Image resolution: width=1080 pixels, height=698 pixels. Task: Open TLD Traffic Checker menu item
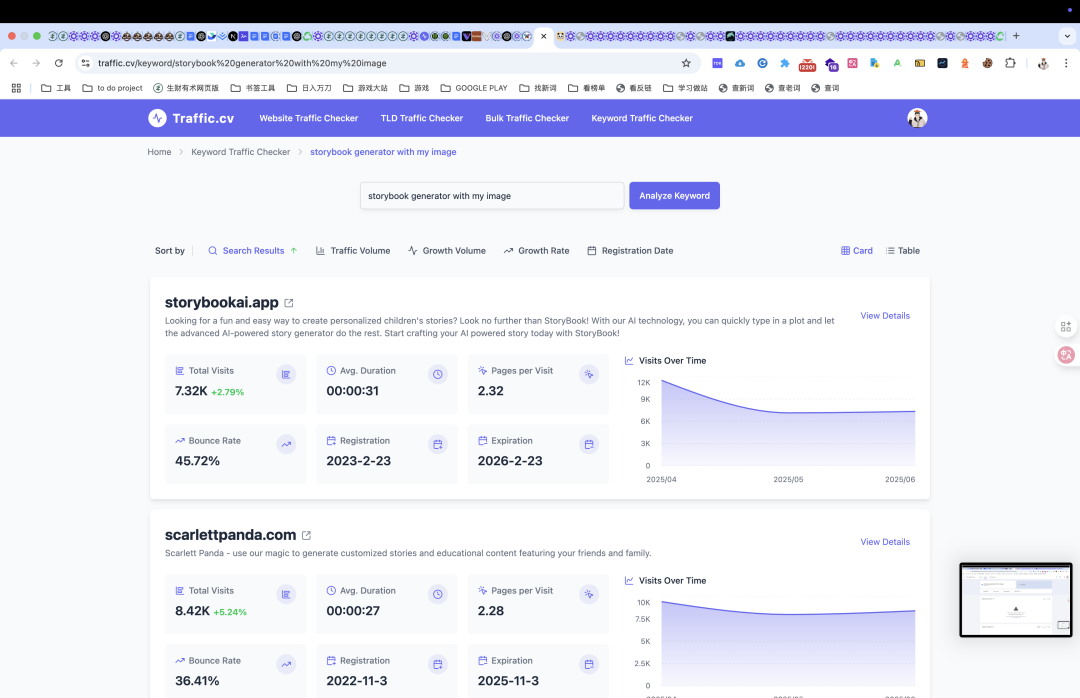(x=422, y=119)
